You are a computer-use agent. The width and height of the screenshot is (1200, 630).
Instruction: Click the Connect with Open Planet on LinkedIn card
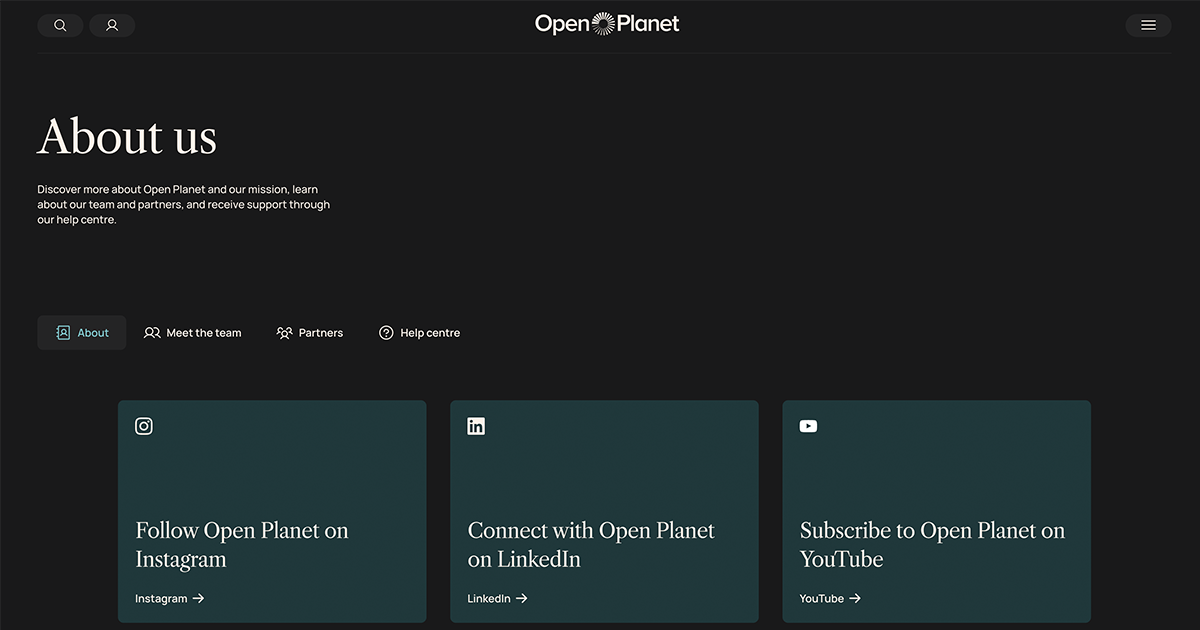pyautogui.click(x=604, y=511)
